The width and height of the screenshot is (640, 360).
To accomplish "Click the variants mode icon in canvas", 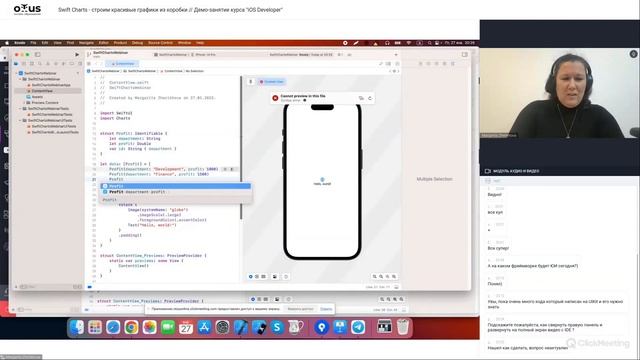I will (264, 277).
